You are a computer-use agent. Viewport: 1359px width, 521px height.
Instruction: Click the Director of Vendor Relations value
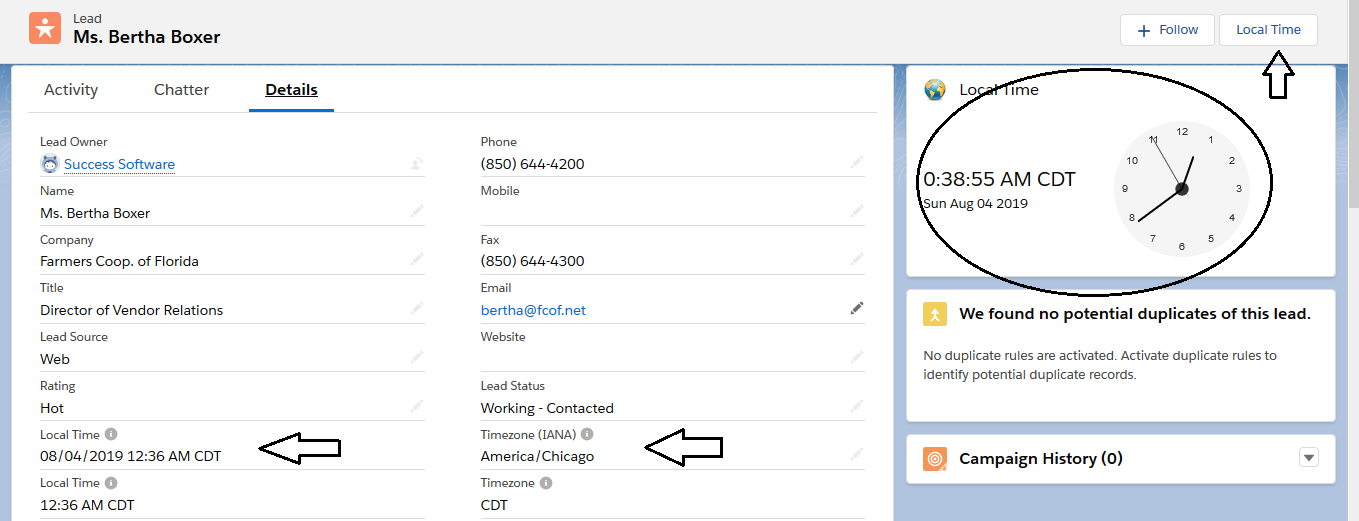coord(131,310)
